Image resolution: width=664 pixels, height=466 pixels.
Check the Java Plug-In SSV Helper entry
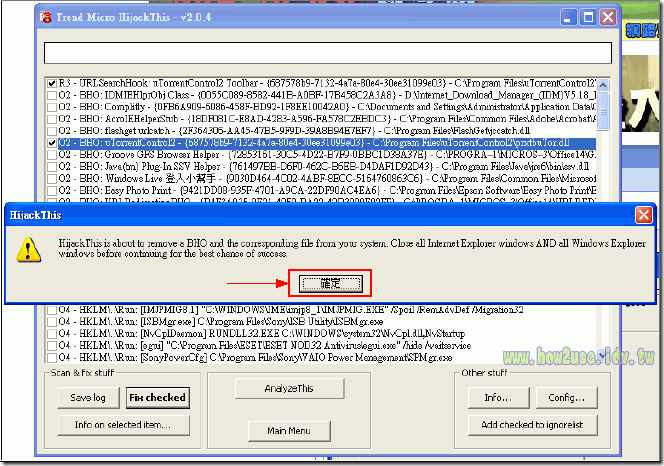52,167
